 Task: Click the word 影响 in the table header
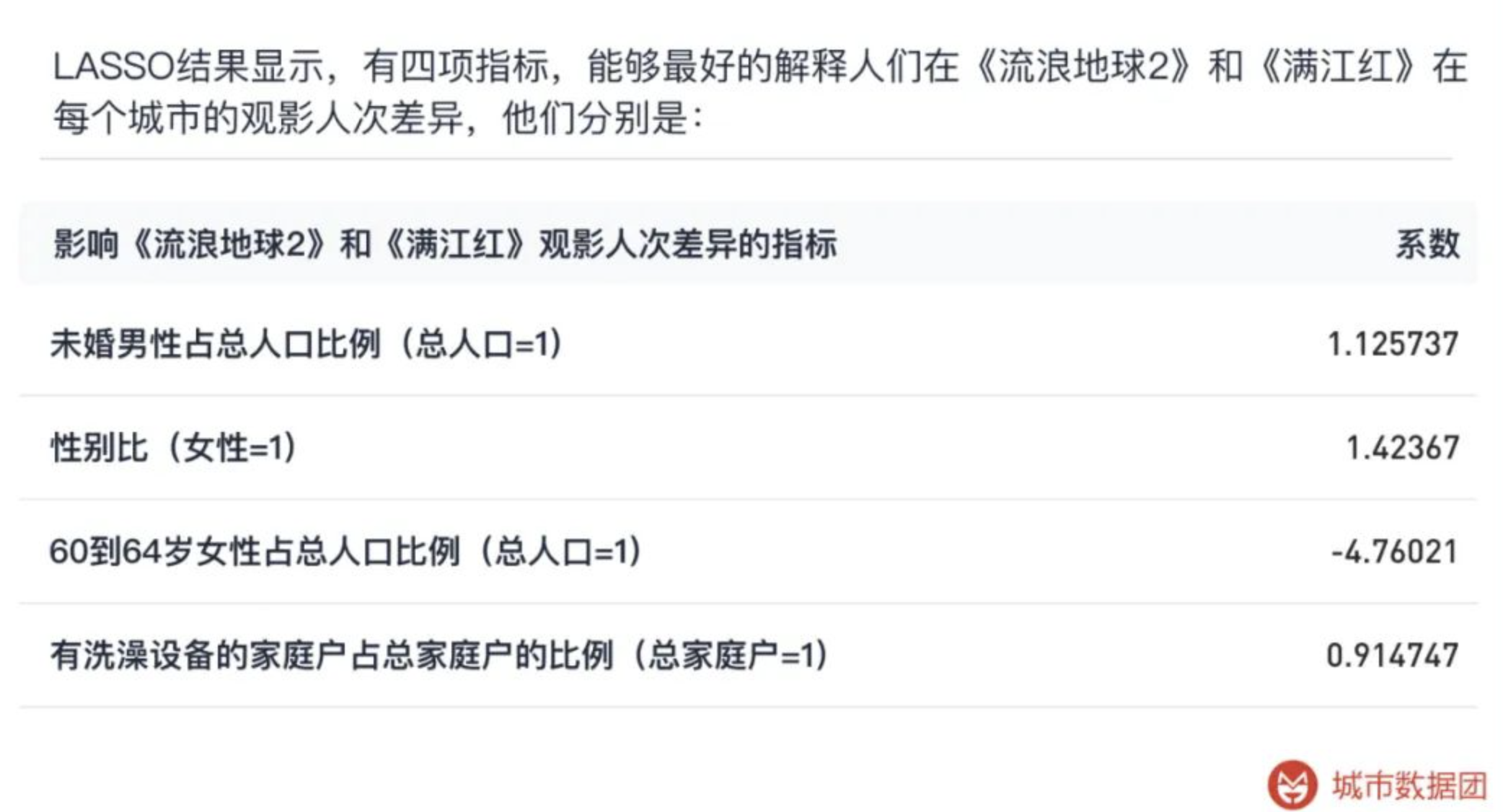(x=86, y=244)
